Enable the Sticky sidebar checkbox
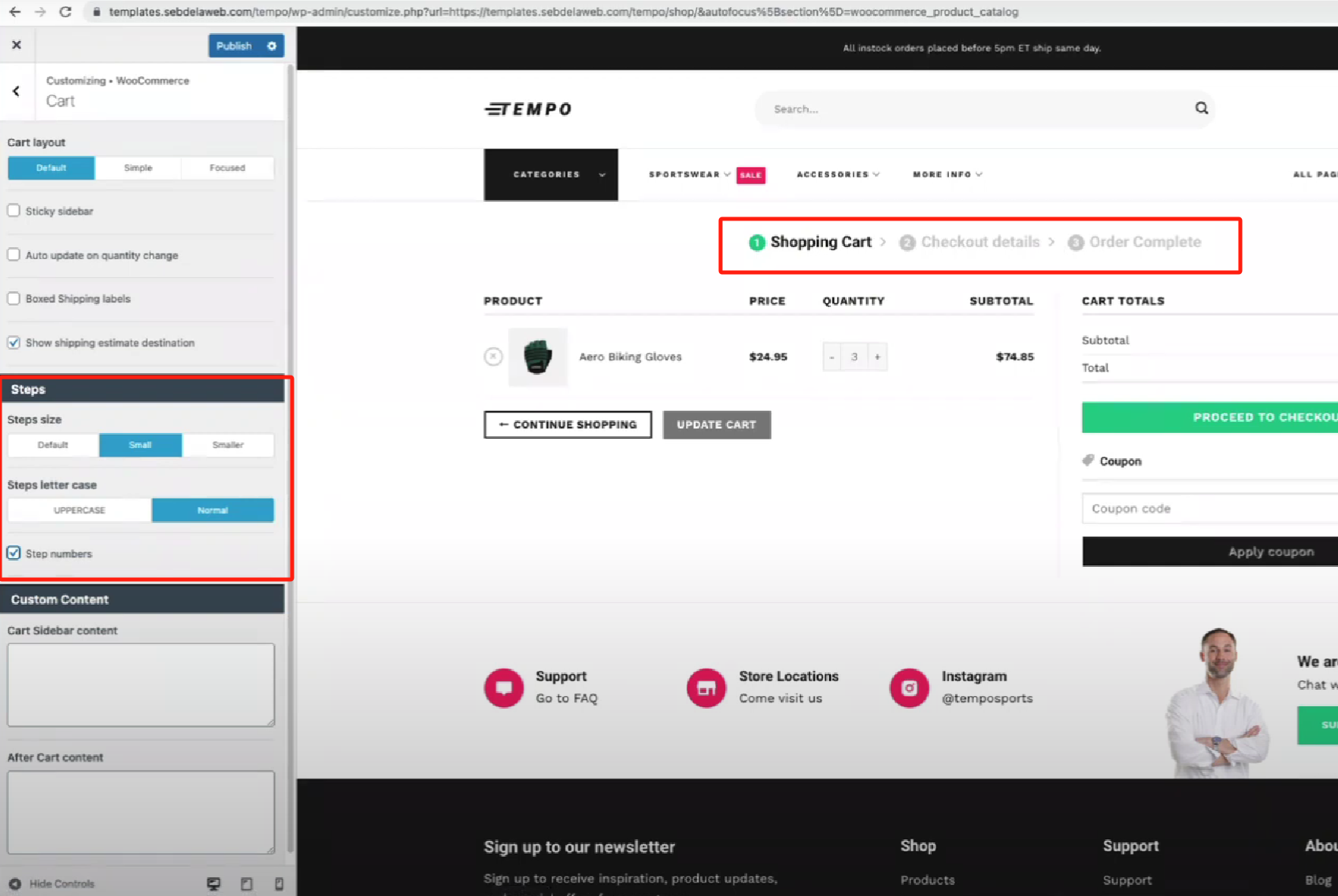The width and height of the screenshot is (1338, 896). (13, 210)
